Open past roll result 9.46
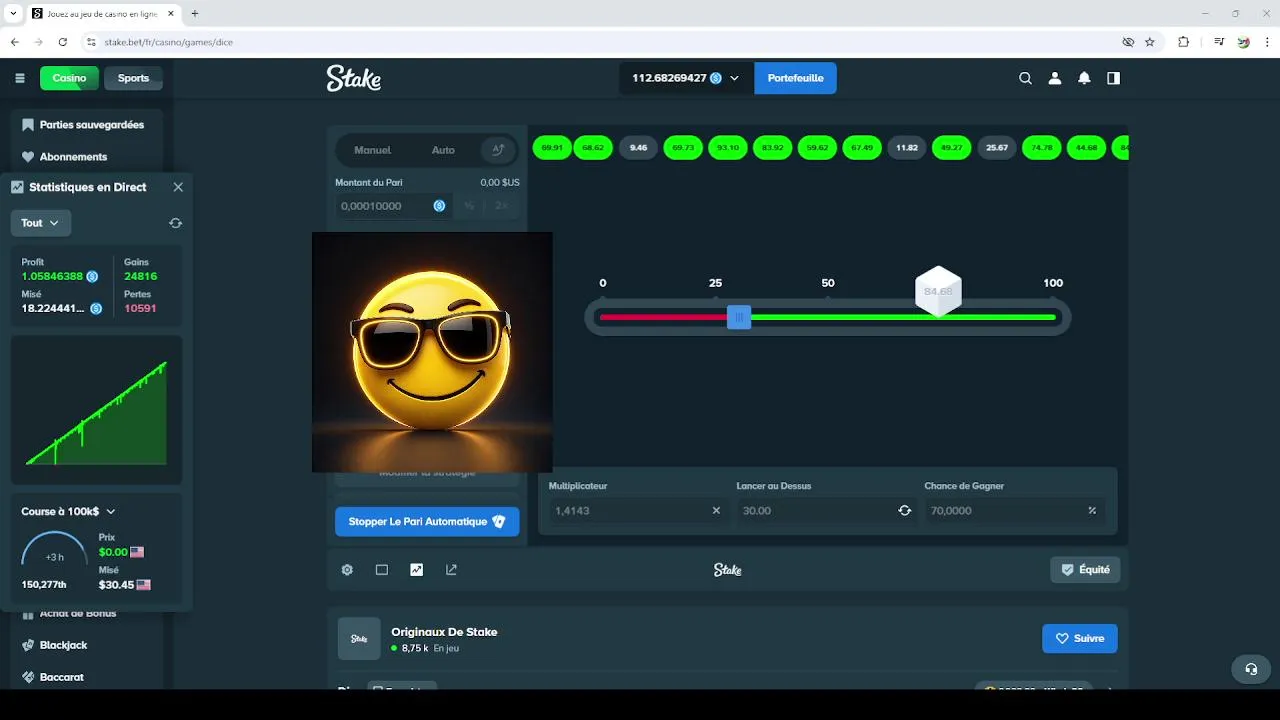1280x720 pixels. pos(639,147)
